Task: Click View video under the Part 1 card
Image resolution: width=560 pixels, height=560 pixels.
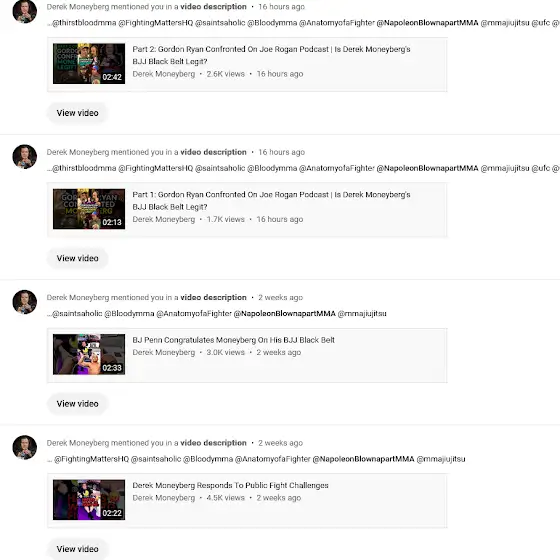Action: point(78,258)
